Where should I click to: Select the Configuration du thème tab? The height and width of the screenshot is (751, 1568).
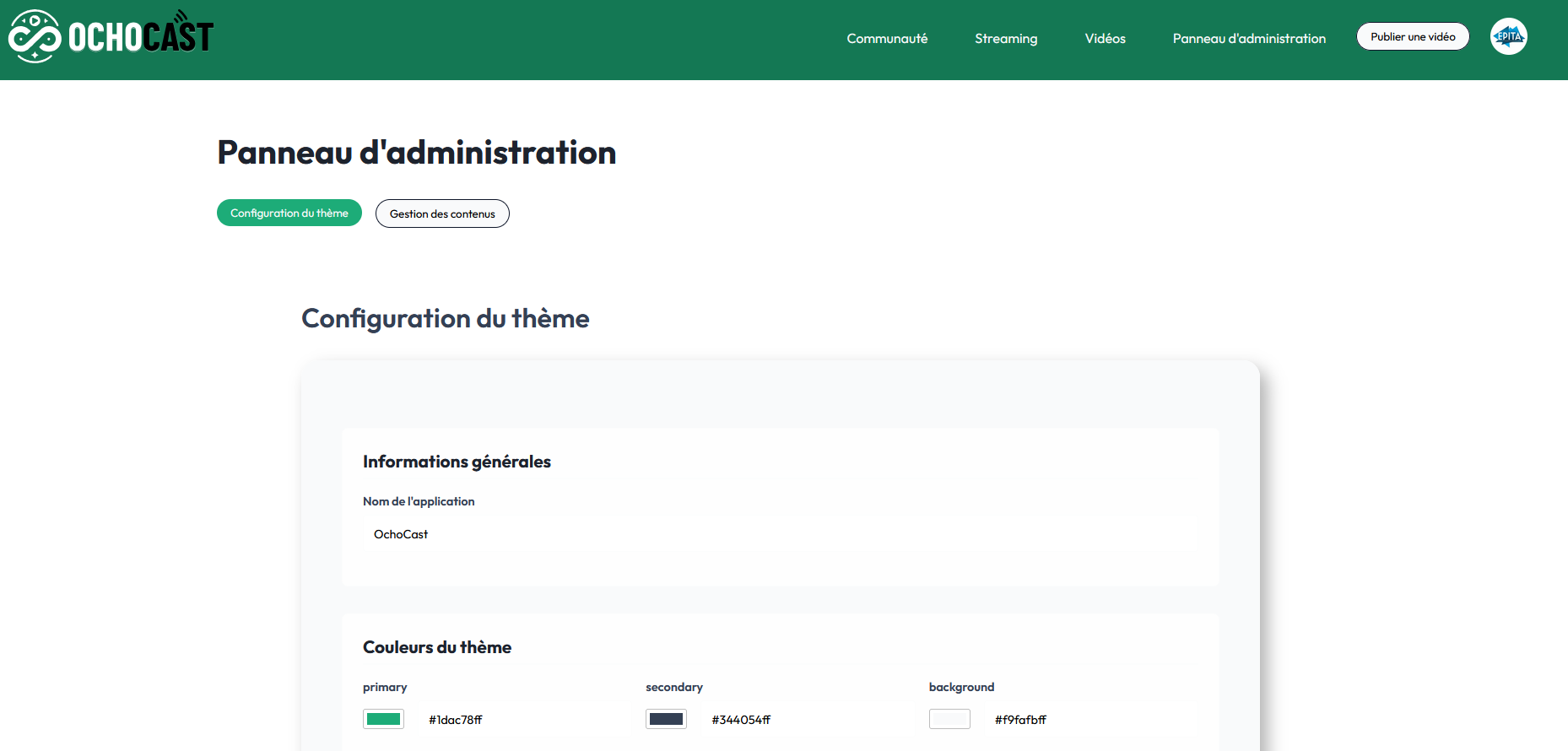[289, 213]
